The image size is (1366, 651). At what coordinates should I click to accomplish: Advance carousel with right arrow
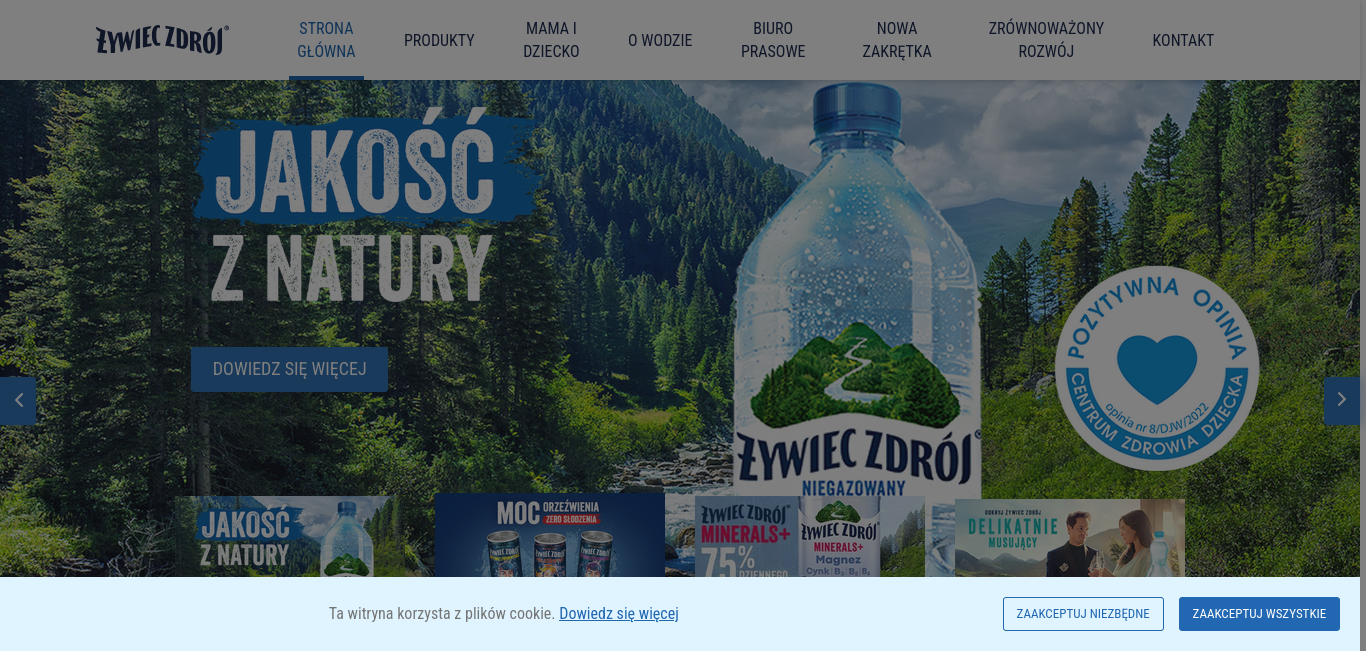(1342, 400)
